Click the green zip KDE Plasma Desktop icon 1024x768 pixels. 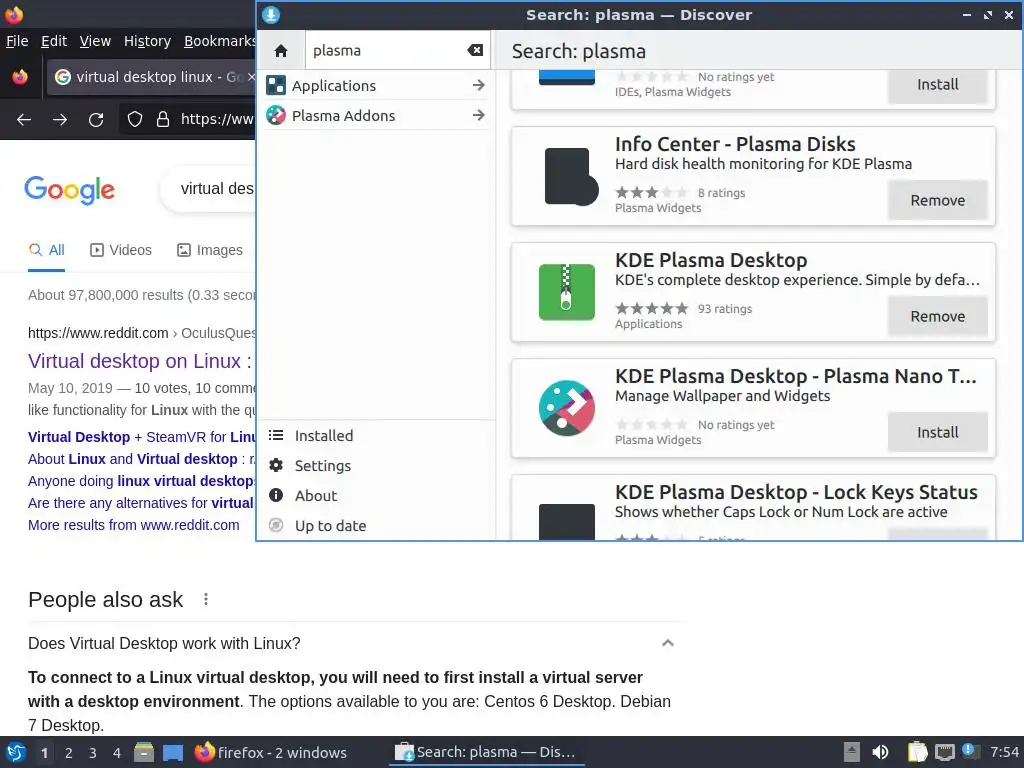[567, 292]
